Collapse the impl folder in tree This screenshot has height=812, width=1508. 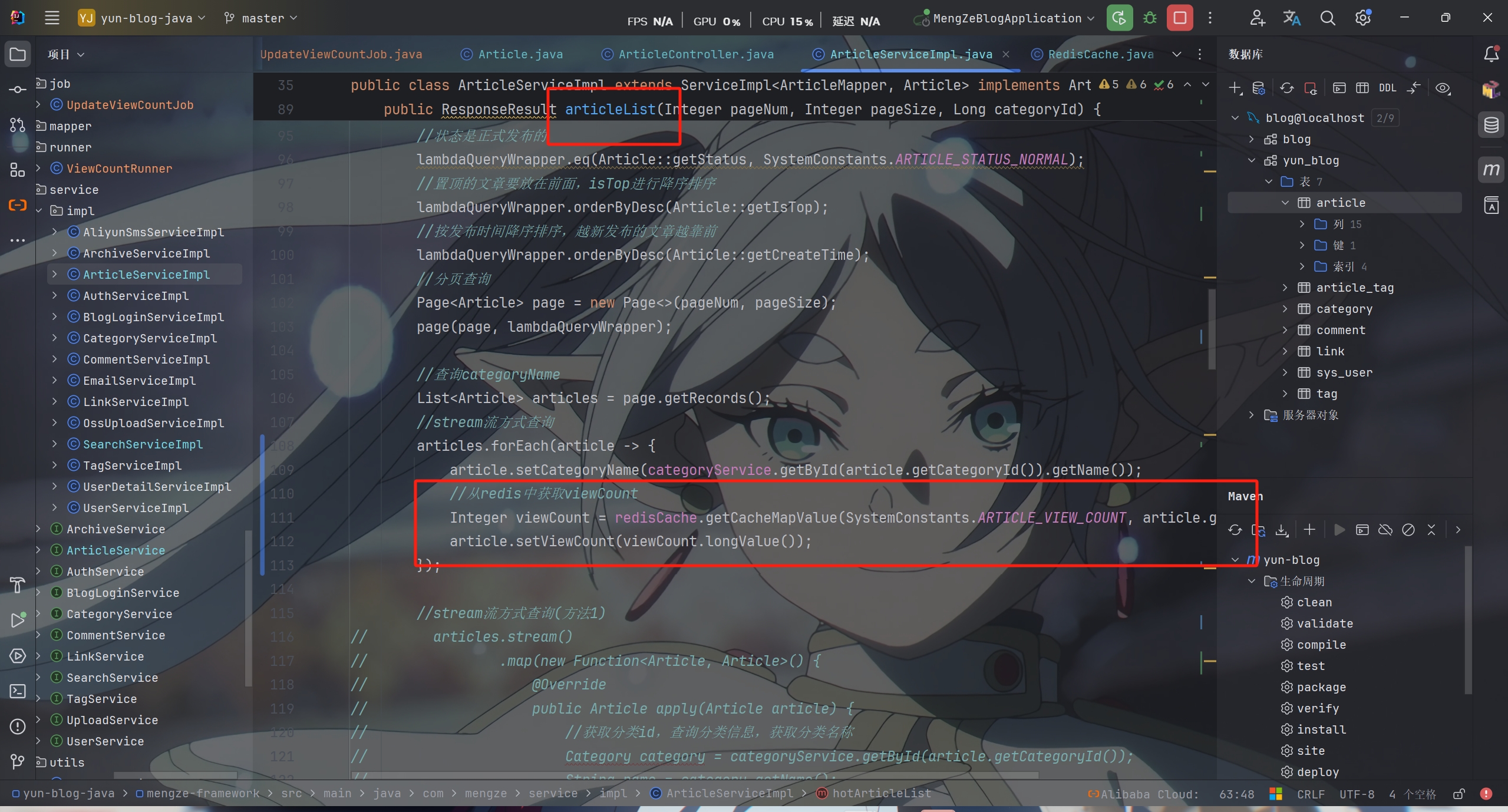[x=39, y=211]
